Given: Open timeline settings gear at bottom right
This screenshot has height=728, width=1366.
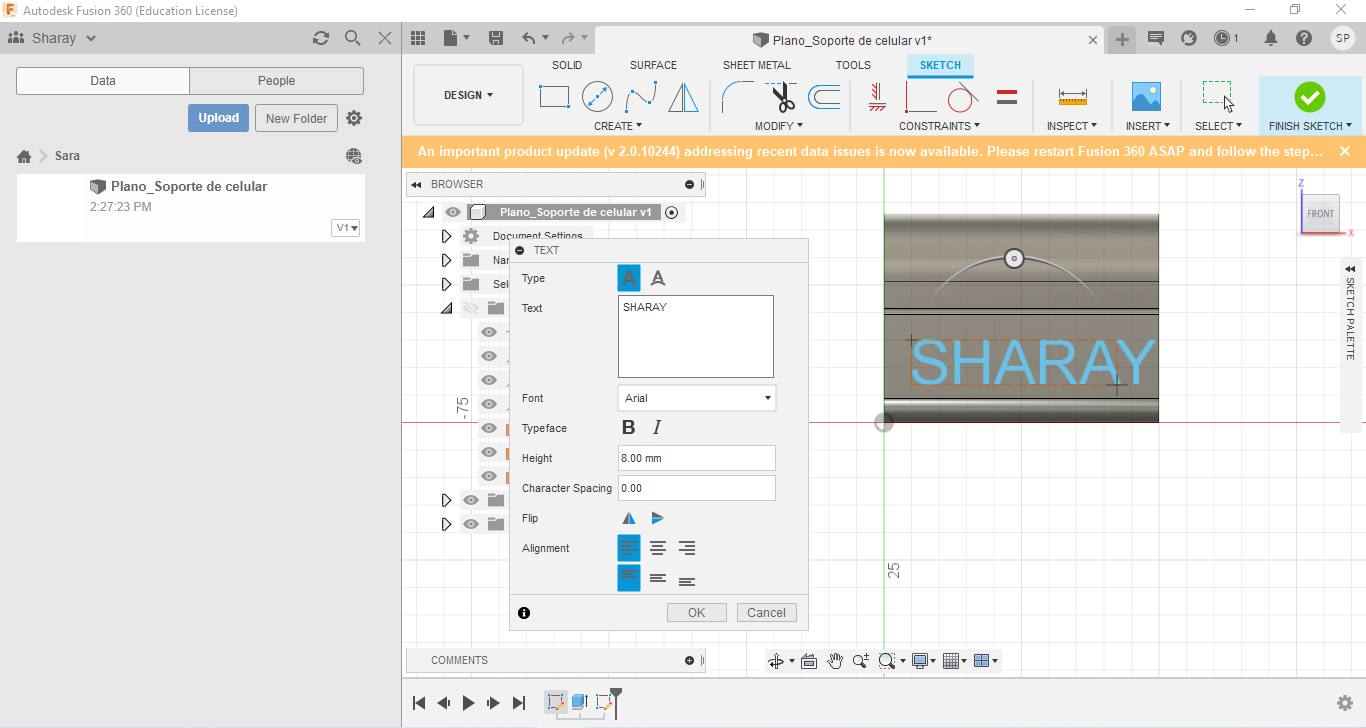Looking at the screenshot, I should click(x=1345, y=703).
